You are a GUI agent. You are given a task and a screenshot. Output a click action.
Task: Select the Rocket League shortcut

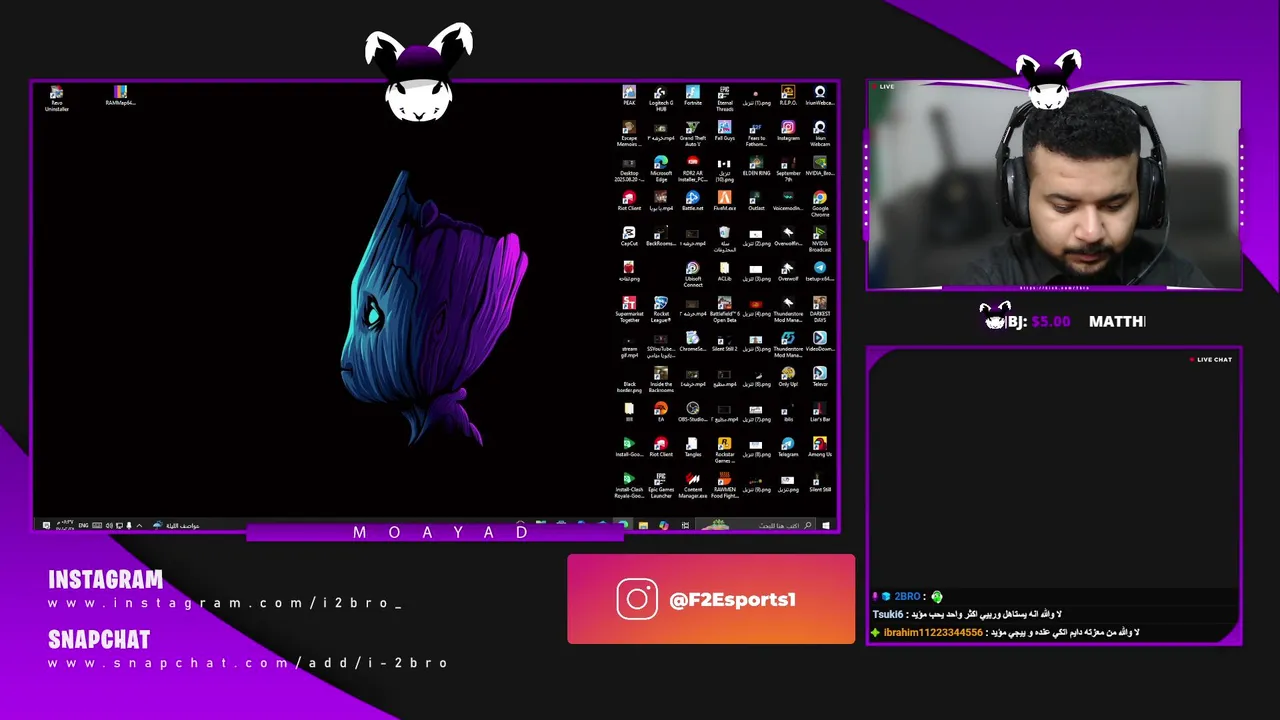click(x=661, y=309)
